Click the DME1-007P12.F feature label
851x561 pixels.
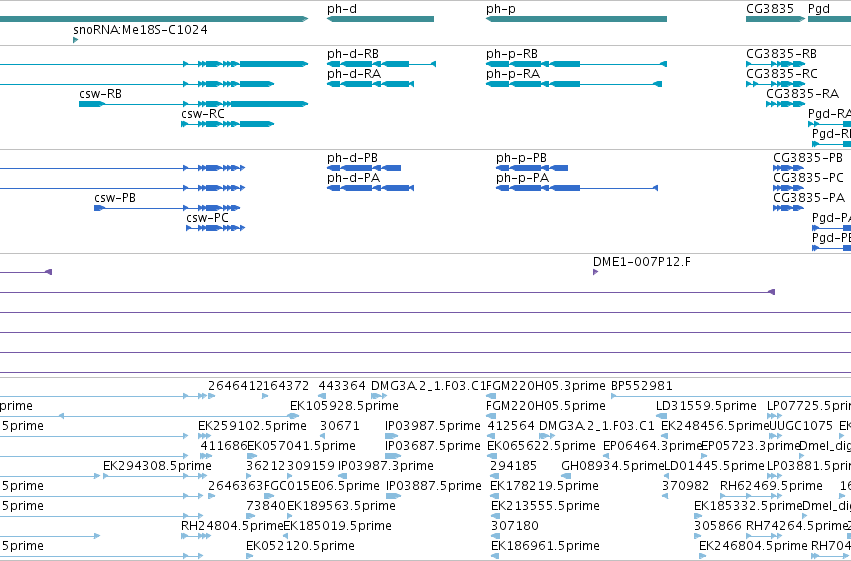click(642, 262)
